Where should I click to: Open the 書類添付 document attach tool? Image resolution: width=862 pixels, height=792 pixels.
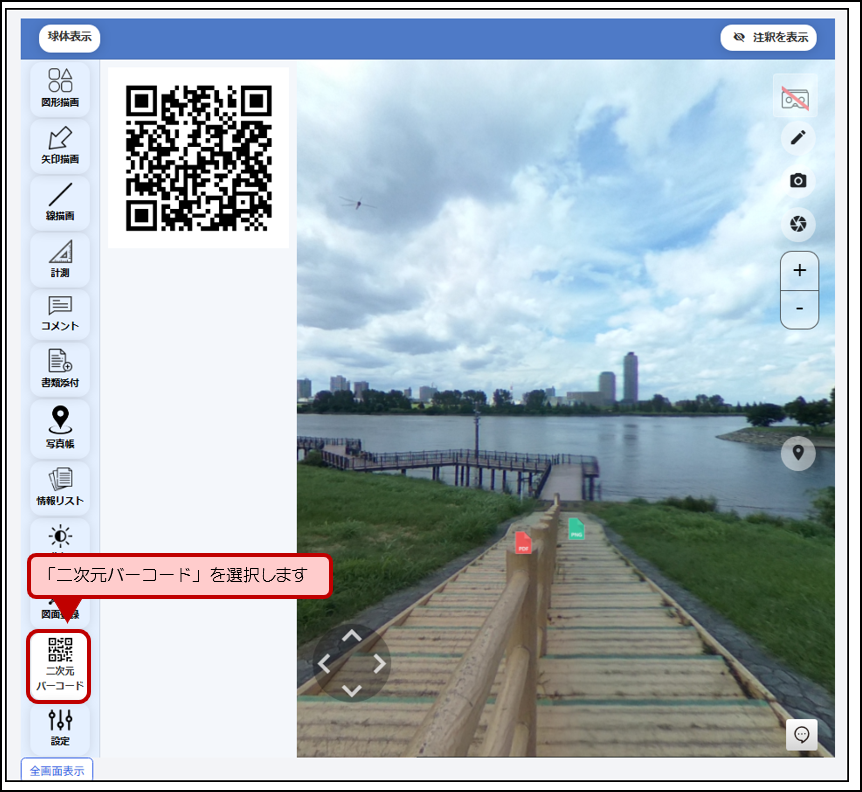click(x=60, y=369)
